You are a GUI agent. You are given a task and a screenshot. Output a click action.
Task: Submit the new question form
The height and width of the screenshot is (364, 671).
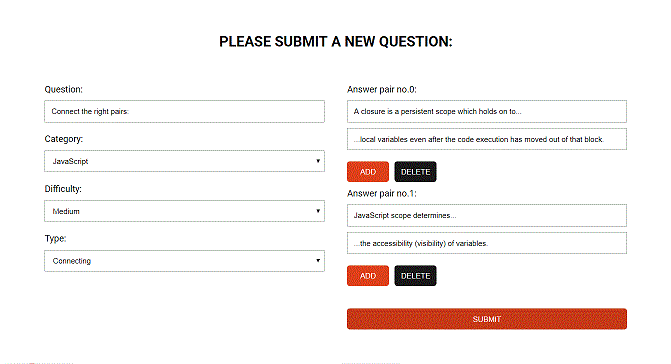click(487, 319)
